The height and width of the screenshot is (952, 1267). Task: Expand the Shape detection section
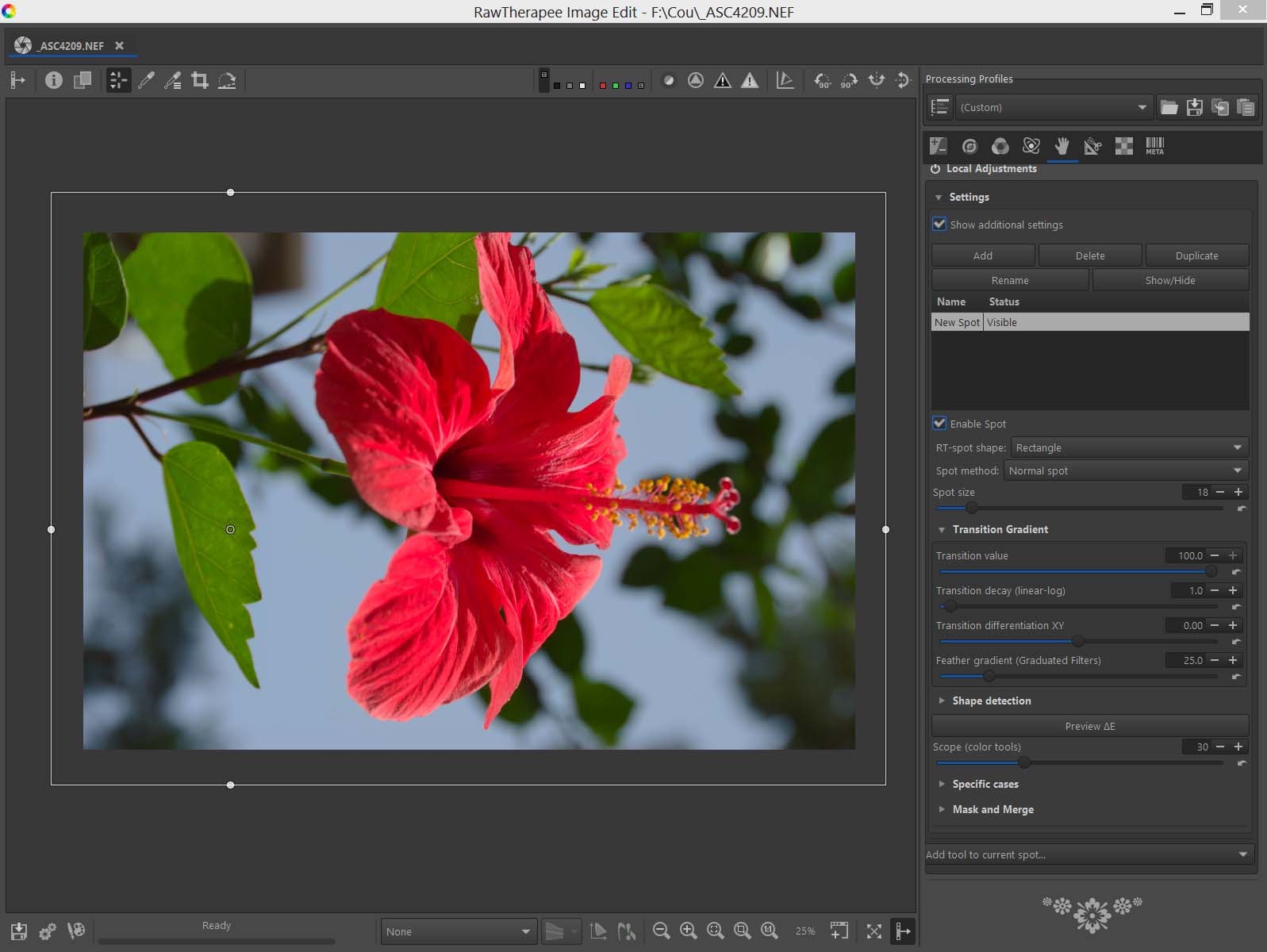(x=991, y=701)
